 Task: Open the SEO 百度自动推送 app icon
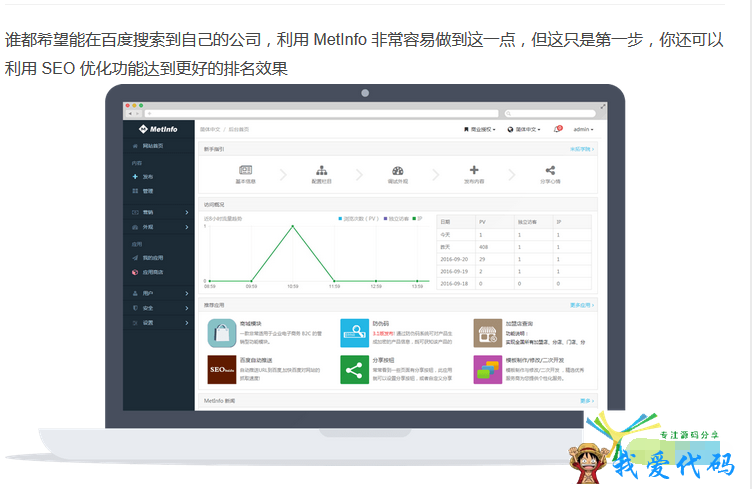pos(222,370)
